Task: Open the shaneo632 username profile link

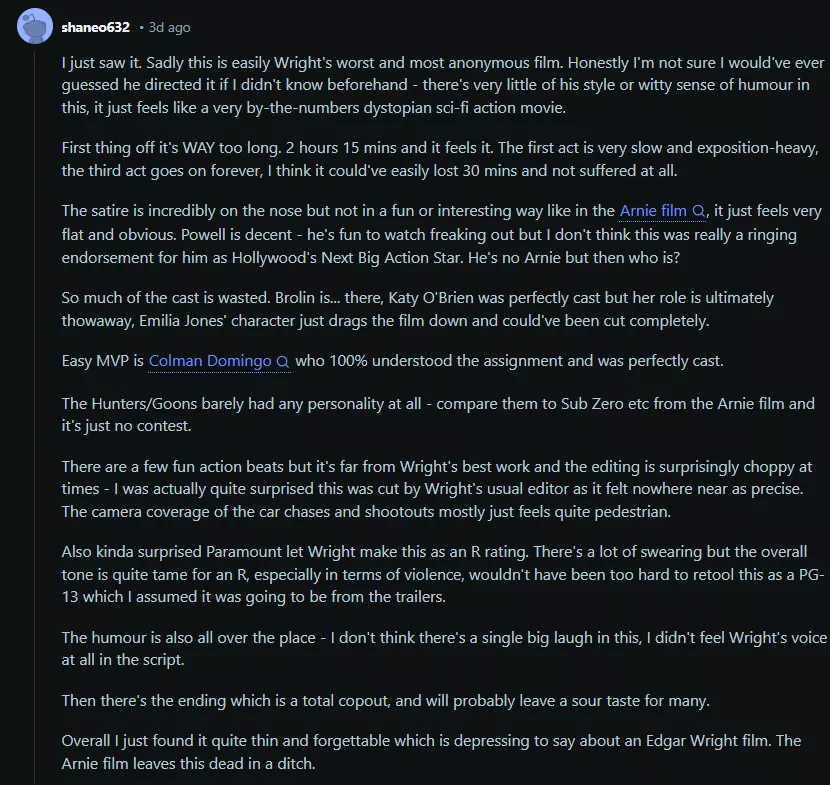Action: [96, 27]
